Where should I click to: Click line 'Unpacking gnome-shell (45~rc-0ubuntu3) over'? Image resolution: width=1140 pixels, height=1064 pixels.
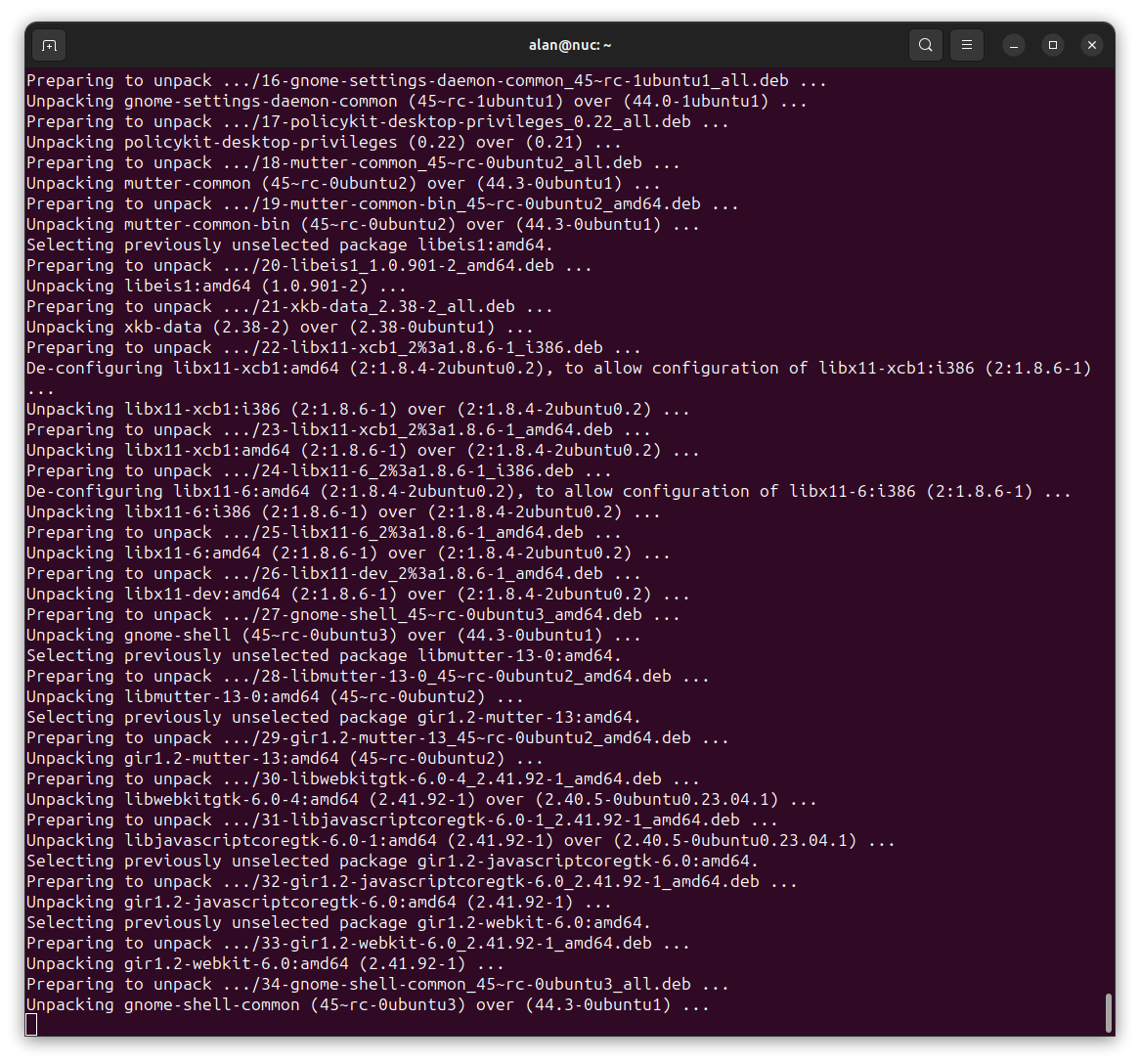pyautogui.click(x=333, y=636)
